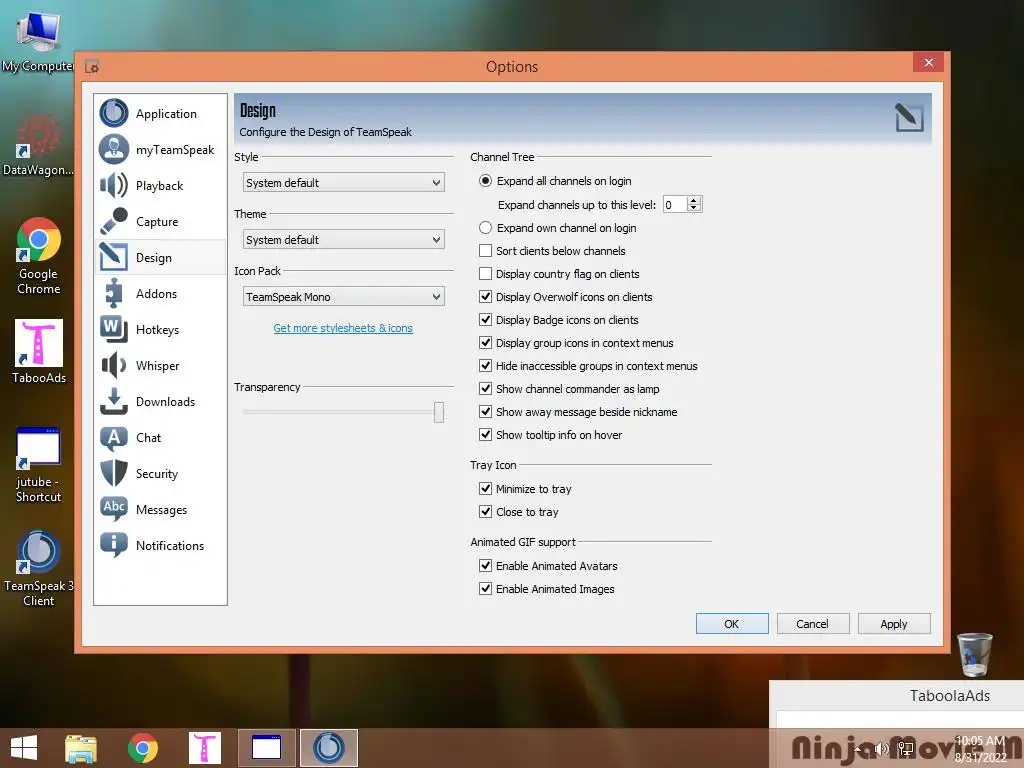This screenshot has width=1024, height=768.
Task: Select Expand own channel on login
Action: [485, 228]
